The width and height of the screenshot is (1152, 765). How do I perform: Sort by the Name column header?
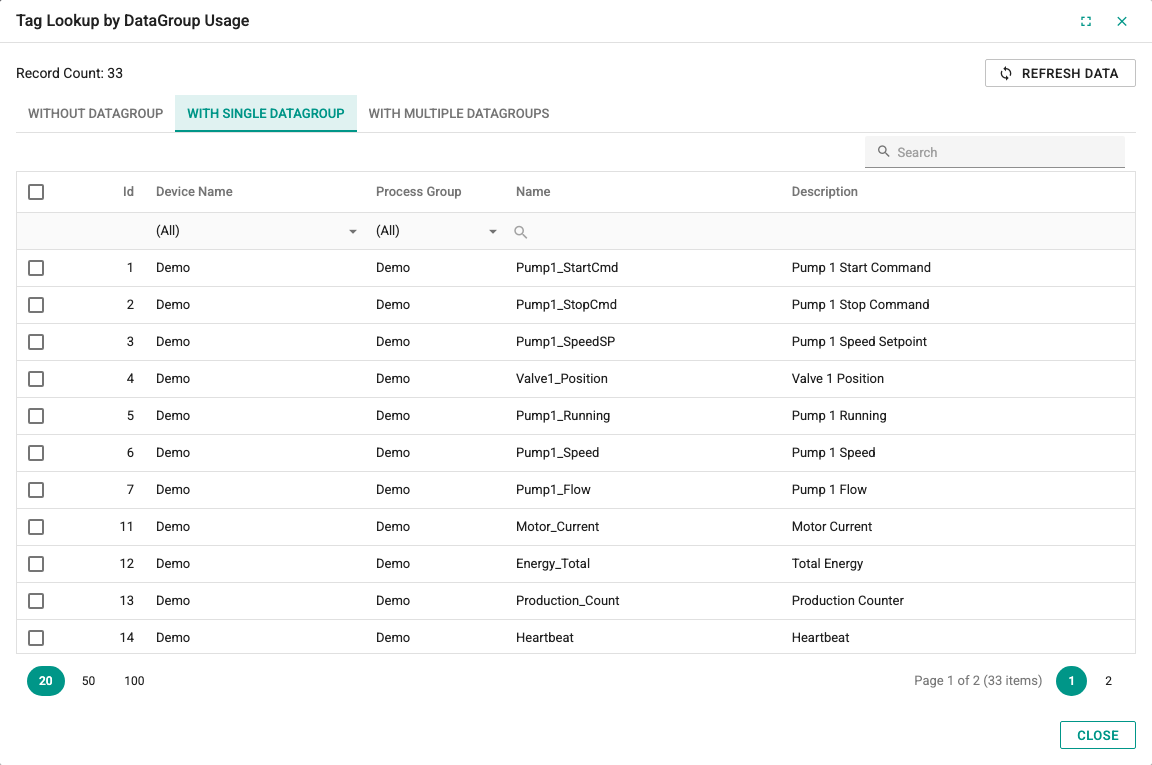(x=533, y=192)
